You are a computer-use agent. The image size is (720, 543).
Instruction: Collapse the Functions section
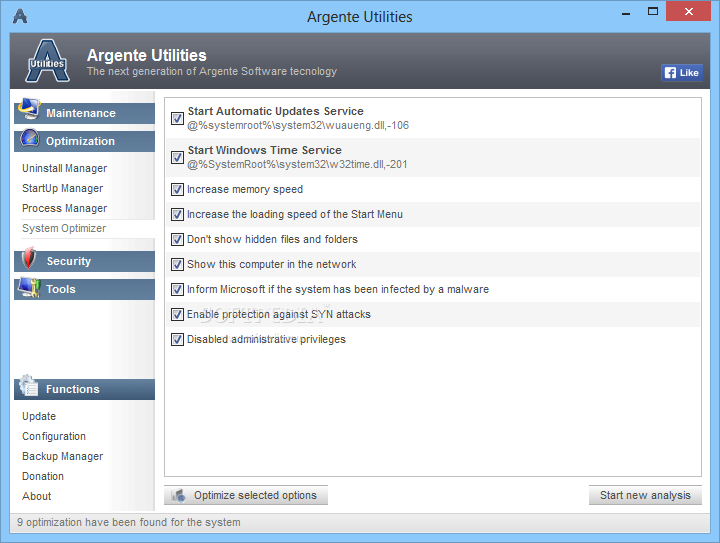[x=84, y=389]
